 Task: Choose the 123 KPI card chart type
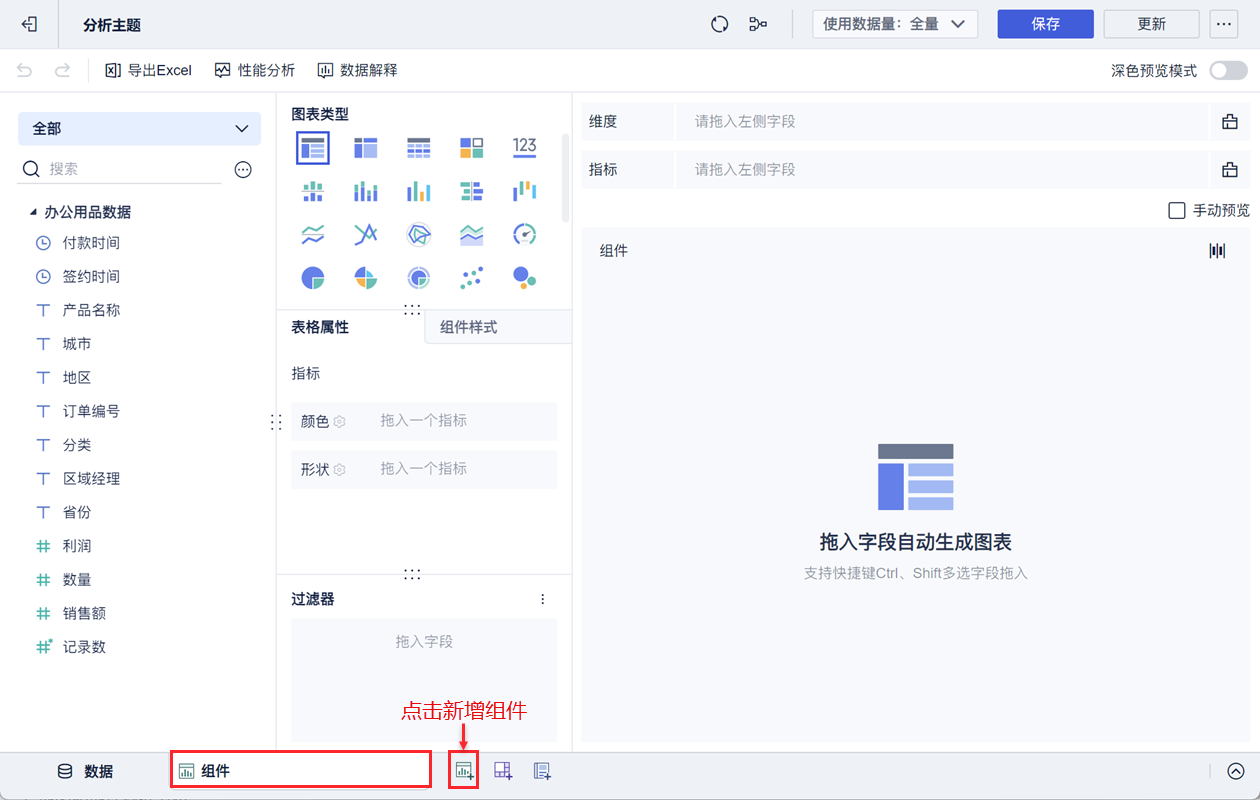[x=525, y=147]
